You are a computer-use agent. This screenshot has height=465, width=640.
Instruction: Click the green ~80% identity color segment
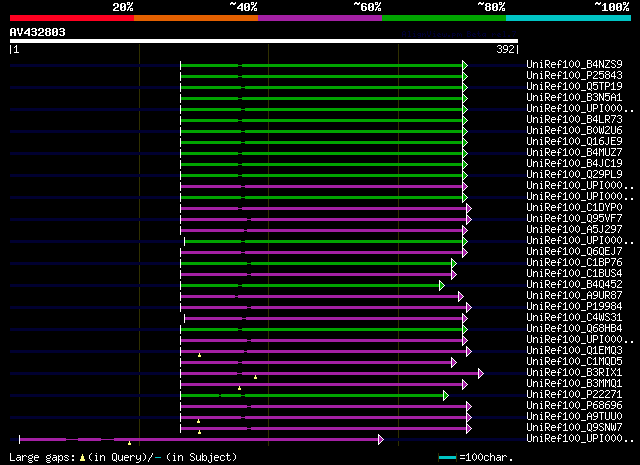pyautogui.click(x=444, y=18)
